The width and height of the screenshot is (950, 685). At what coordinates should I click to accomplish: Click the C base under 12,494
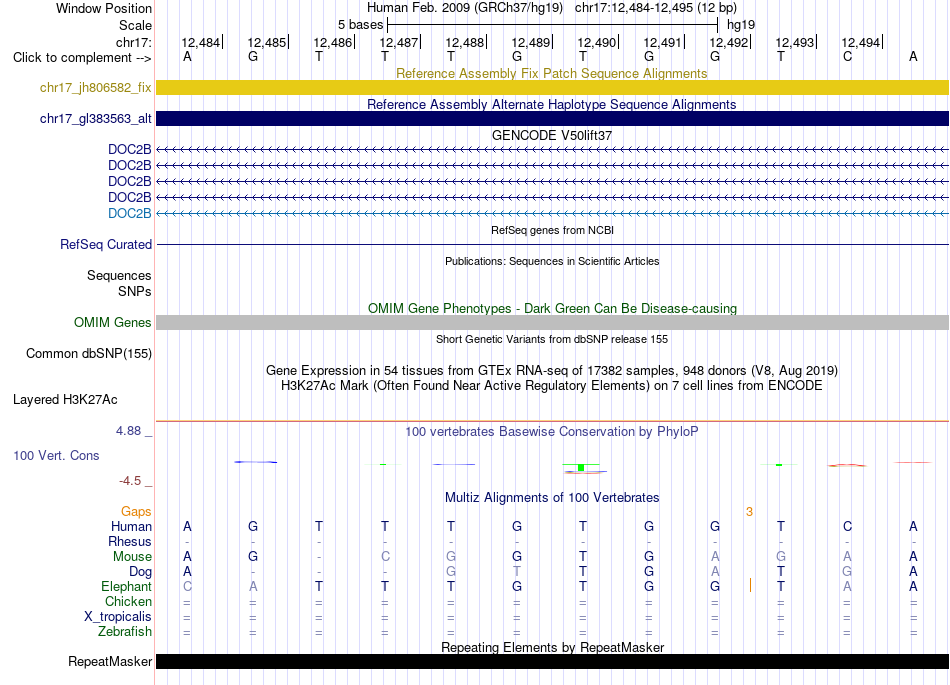pos(847,56)
